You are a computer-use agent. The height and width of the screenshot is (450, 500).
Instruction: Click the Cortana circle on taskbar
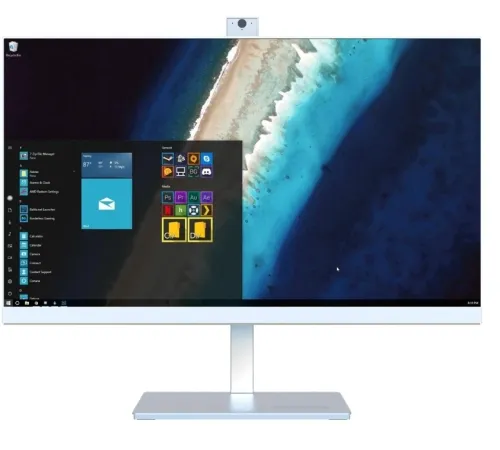pos(17,303)
